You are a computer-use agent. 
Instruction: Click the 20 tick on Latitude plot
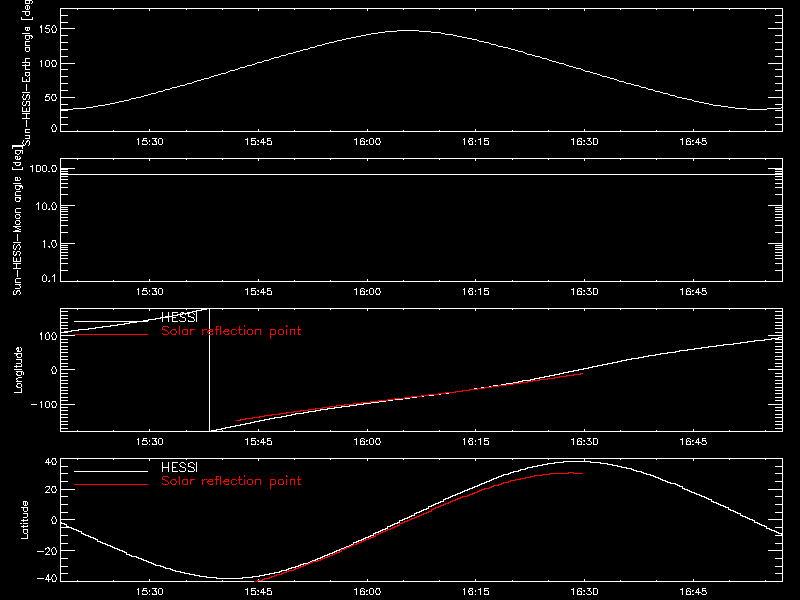[x=51, y=490]
